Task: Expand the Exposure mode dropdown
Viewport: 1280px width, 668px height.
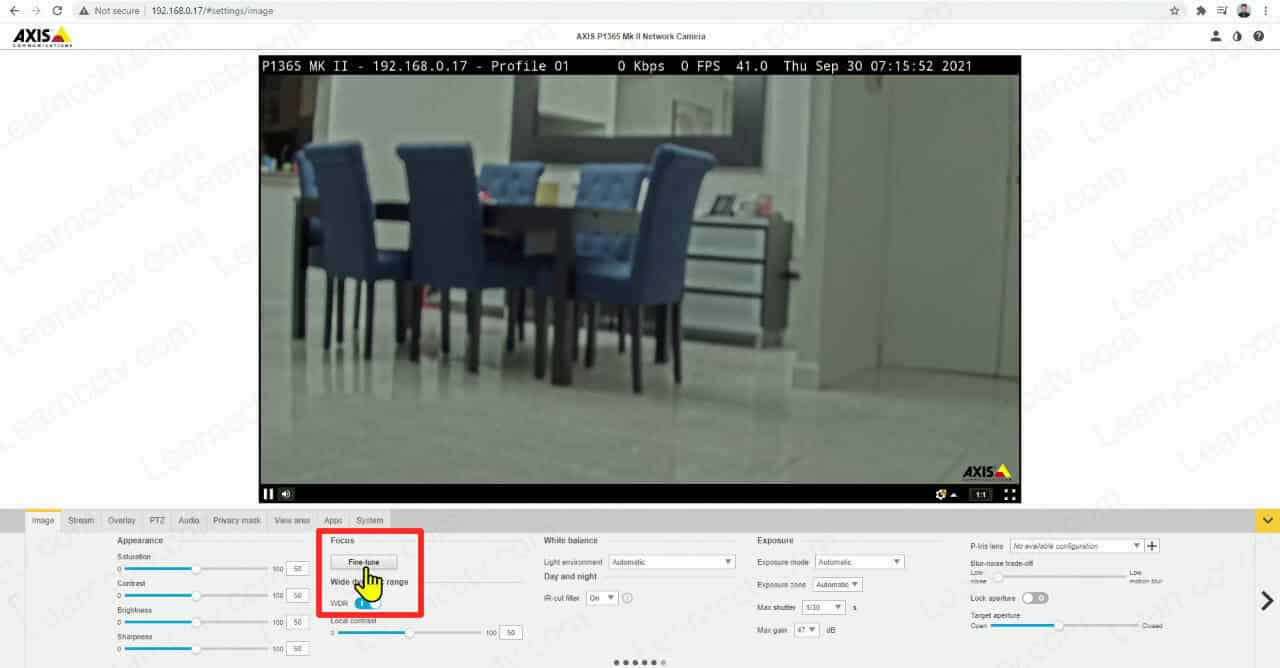Action: (x=859, y=562)
